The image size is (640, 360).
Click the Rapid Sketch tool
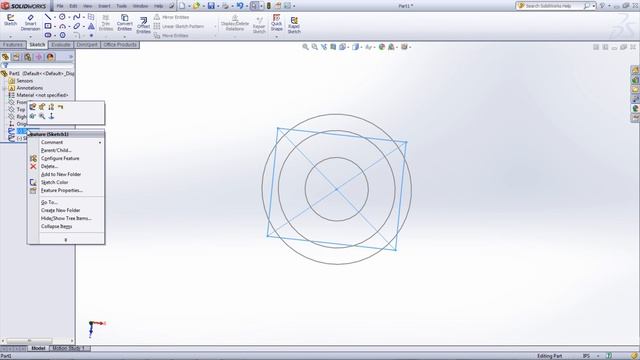click(294, 25)
